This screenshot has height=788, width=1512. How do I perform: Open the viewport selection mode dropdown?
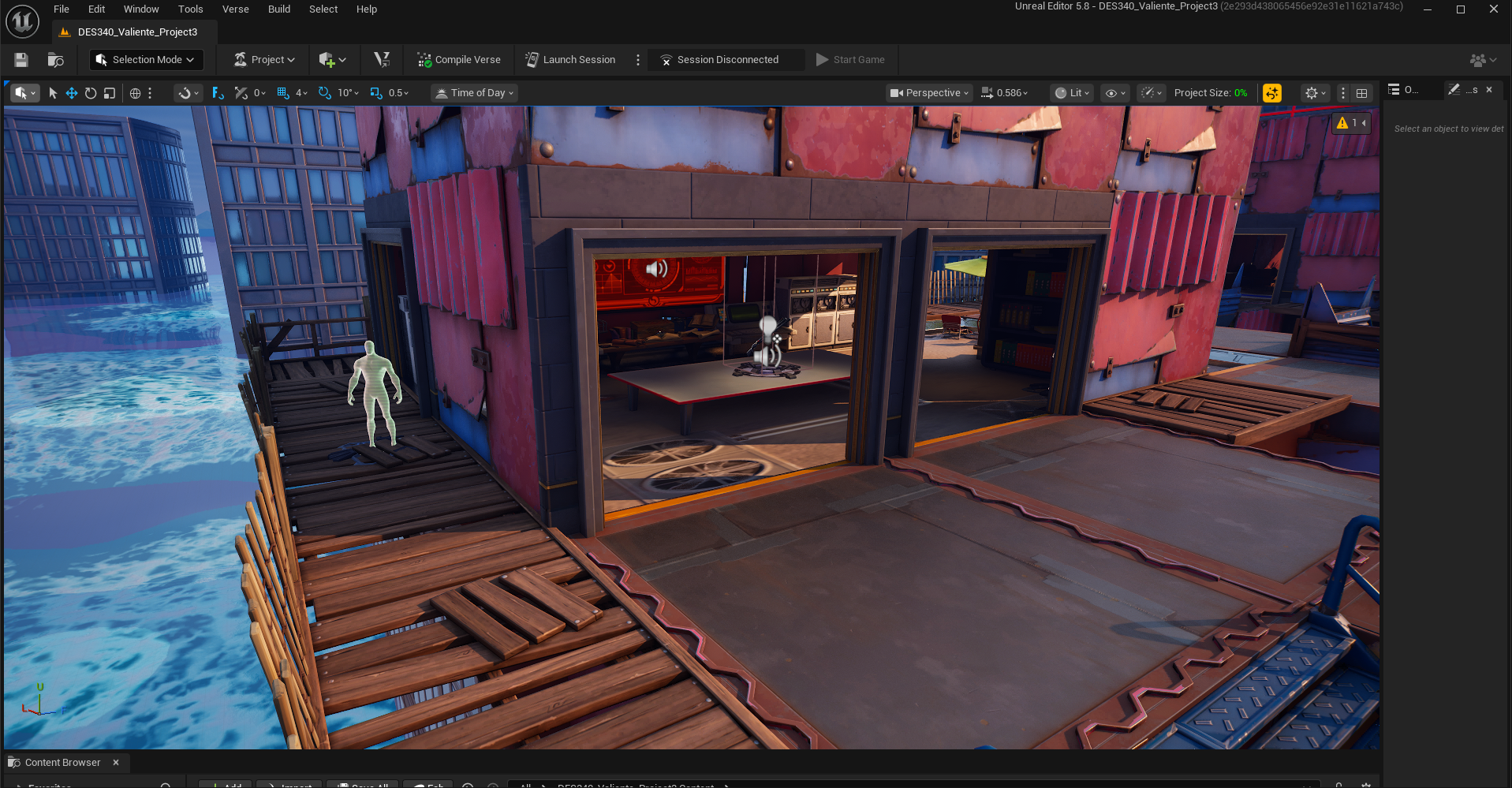point(24,93)
